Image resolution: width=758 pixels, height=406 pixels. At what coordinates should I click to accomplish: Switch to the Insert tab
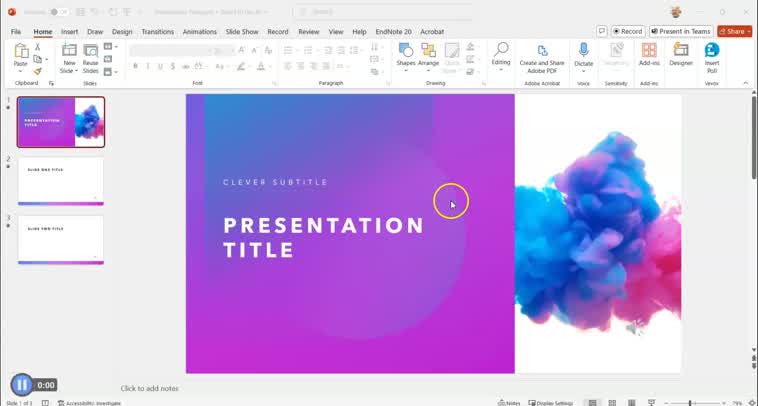[x=69, y=31]
